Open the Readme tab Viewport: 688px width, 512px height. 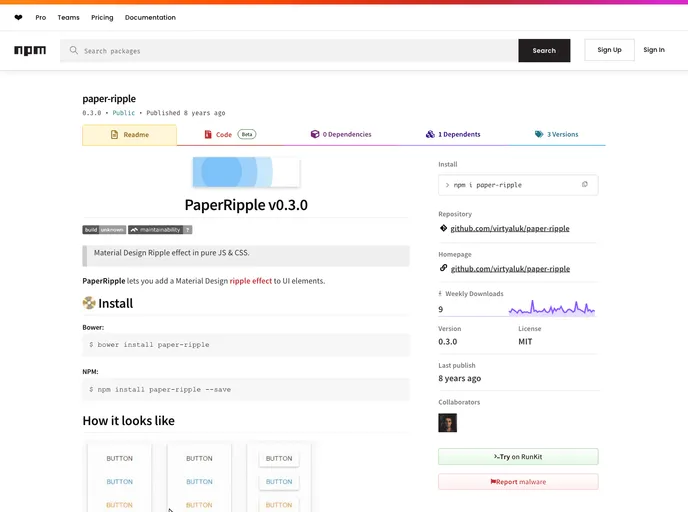tap(129, 135)
